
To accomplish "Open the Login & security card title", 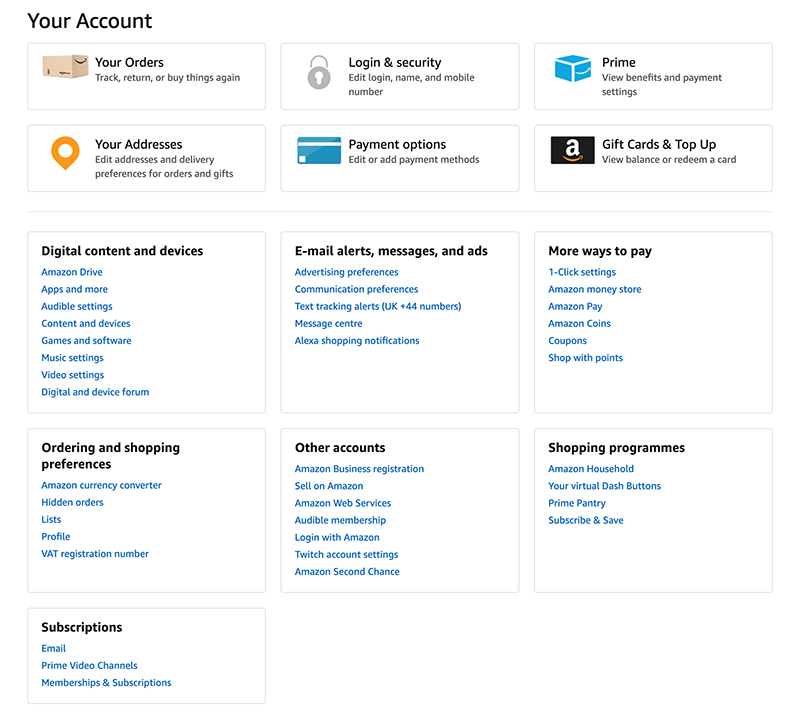I will click(x=394, y=62).
